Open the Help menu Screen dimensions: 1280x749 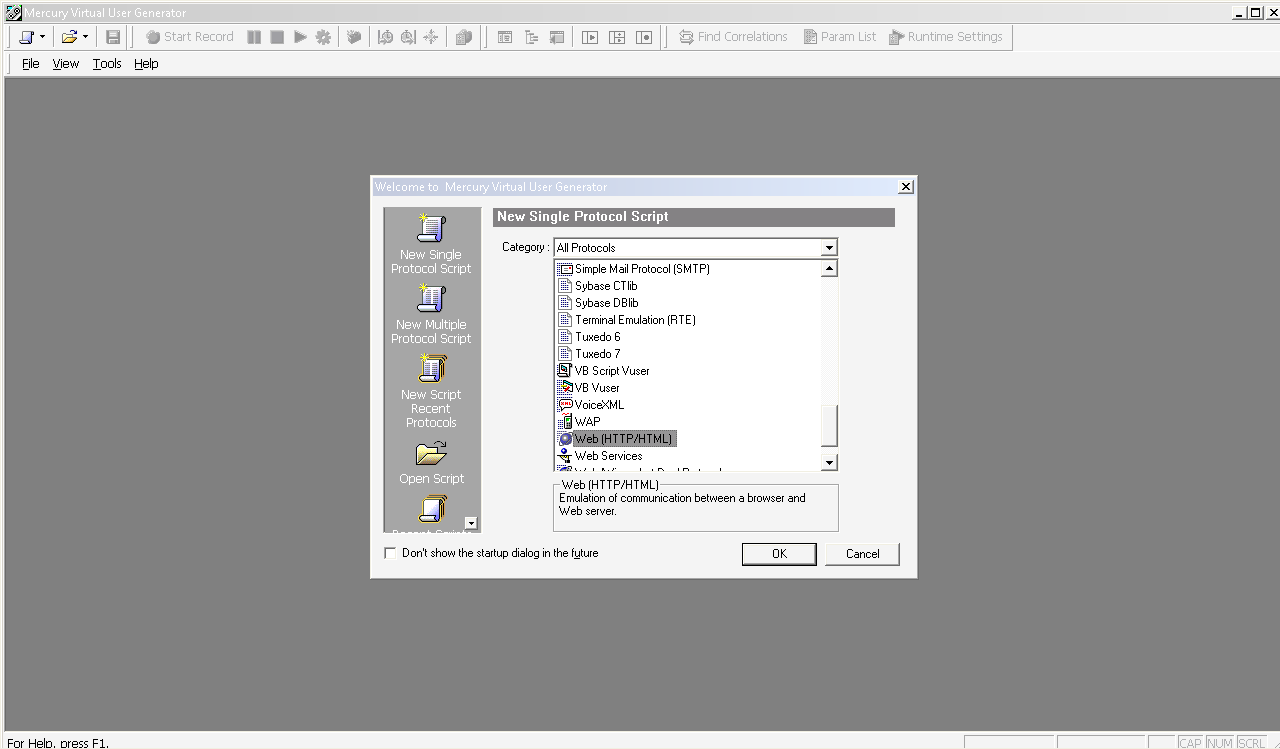click(146, 64)
